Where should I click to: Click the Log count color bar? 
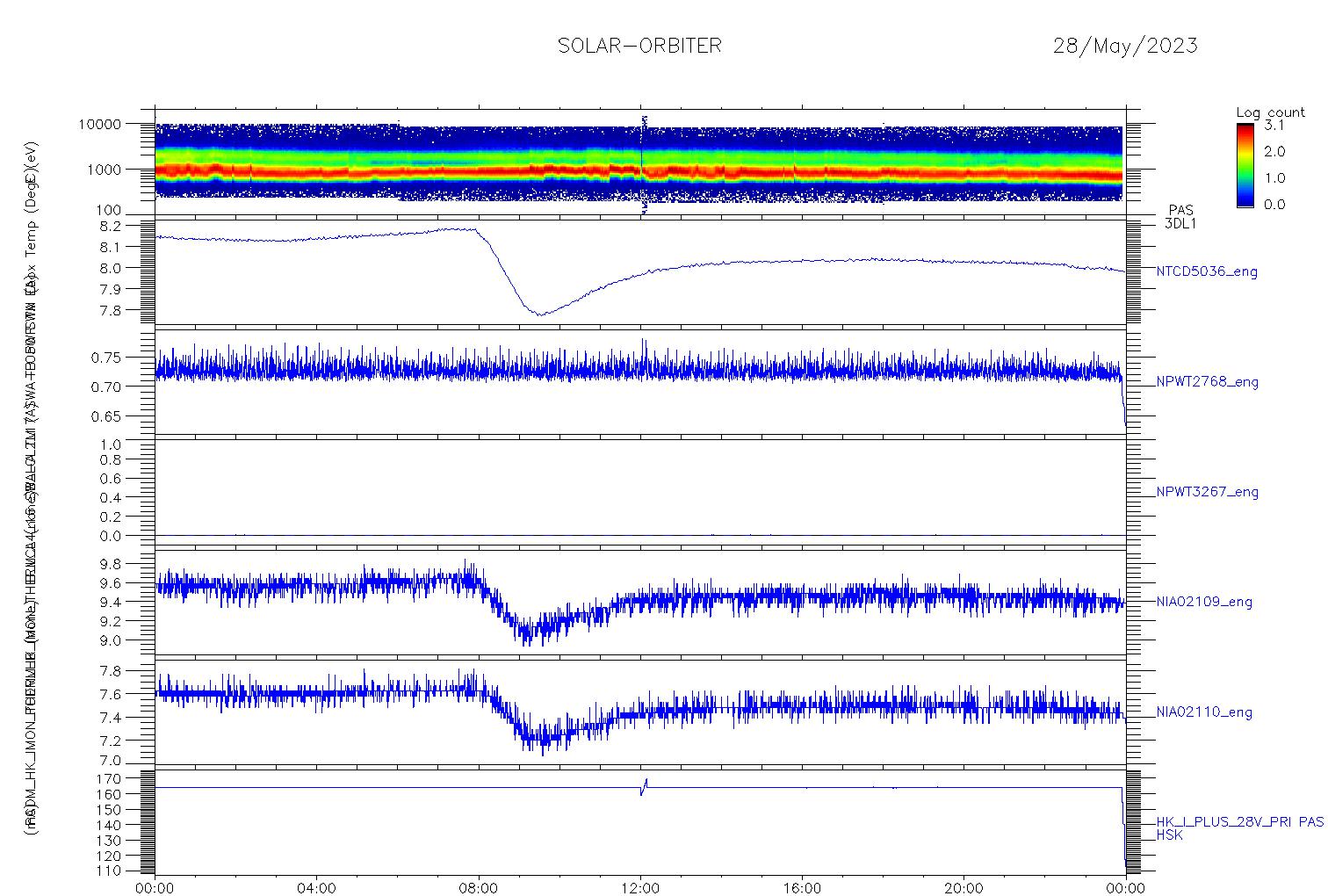tap(1245, 165)
